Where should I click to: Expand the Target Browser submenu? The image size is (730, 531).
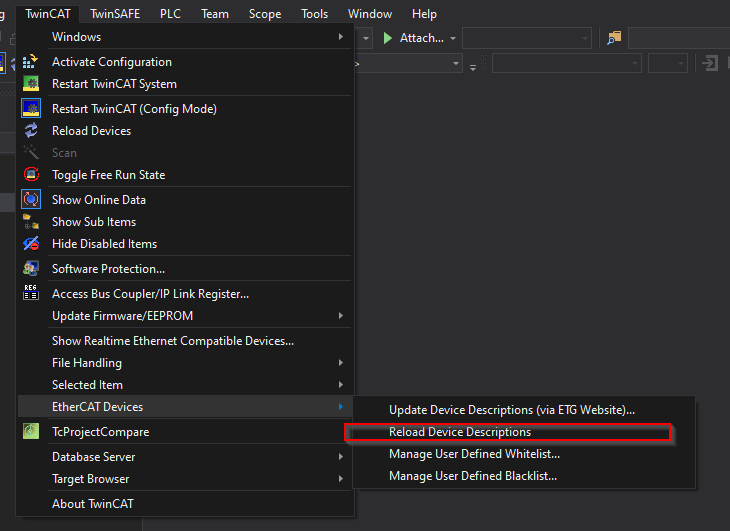pos(185,478)
